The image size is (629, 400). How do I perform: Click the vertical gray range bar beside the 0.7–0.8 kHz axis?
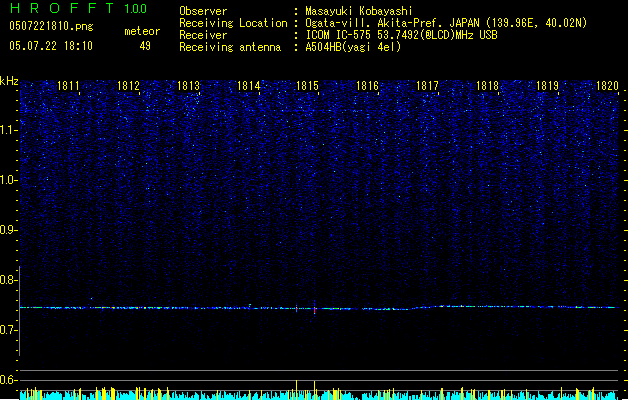coord(20,311)
